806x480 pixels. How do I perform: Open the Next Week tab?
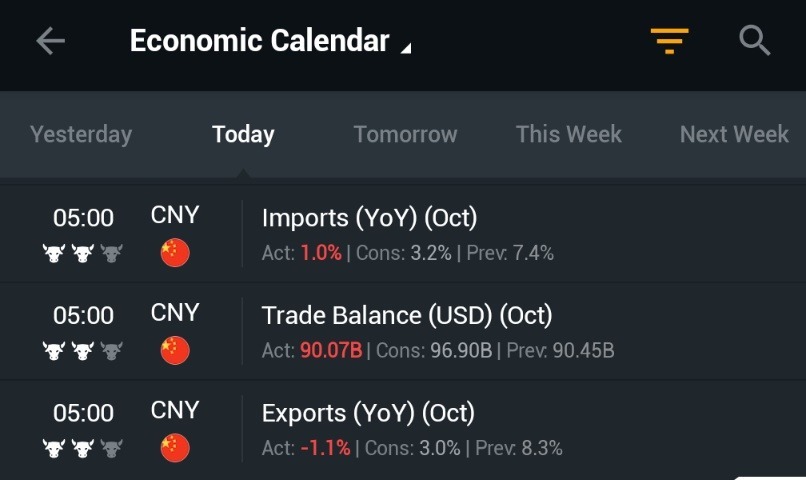pos(734,134)
